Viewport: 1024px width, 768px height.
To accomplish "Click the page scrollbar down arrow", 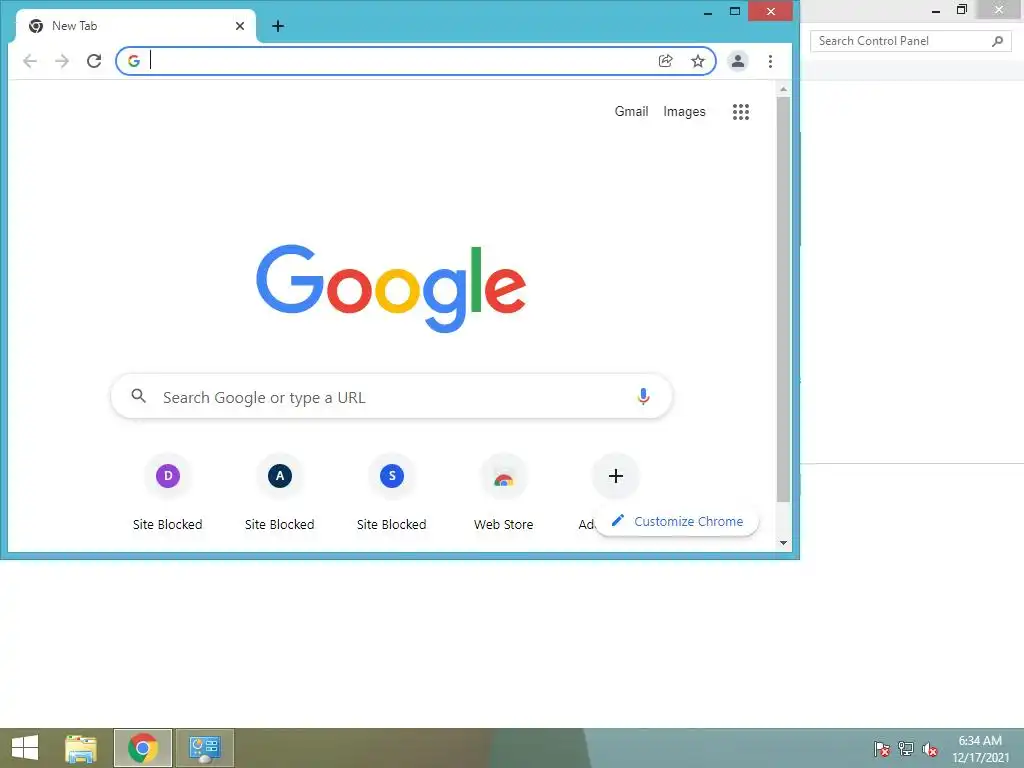I will 784,543.
